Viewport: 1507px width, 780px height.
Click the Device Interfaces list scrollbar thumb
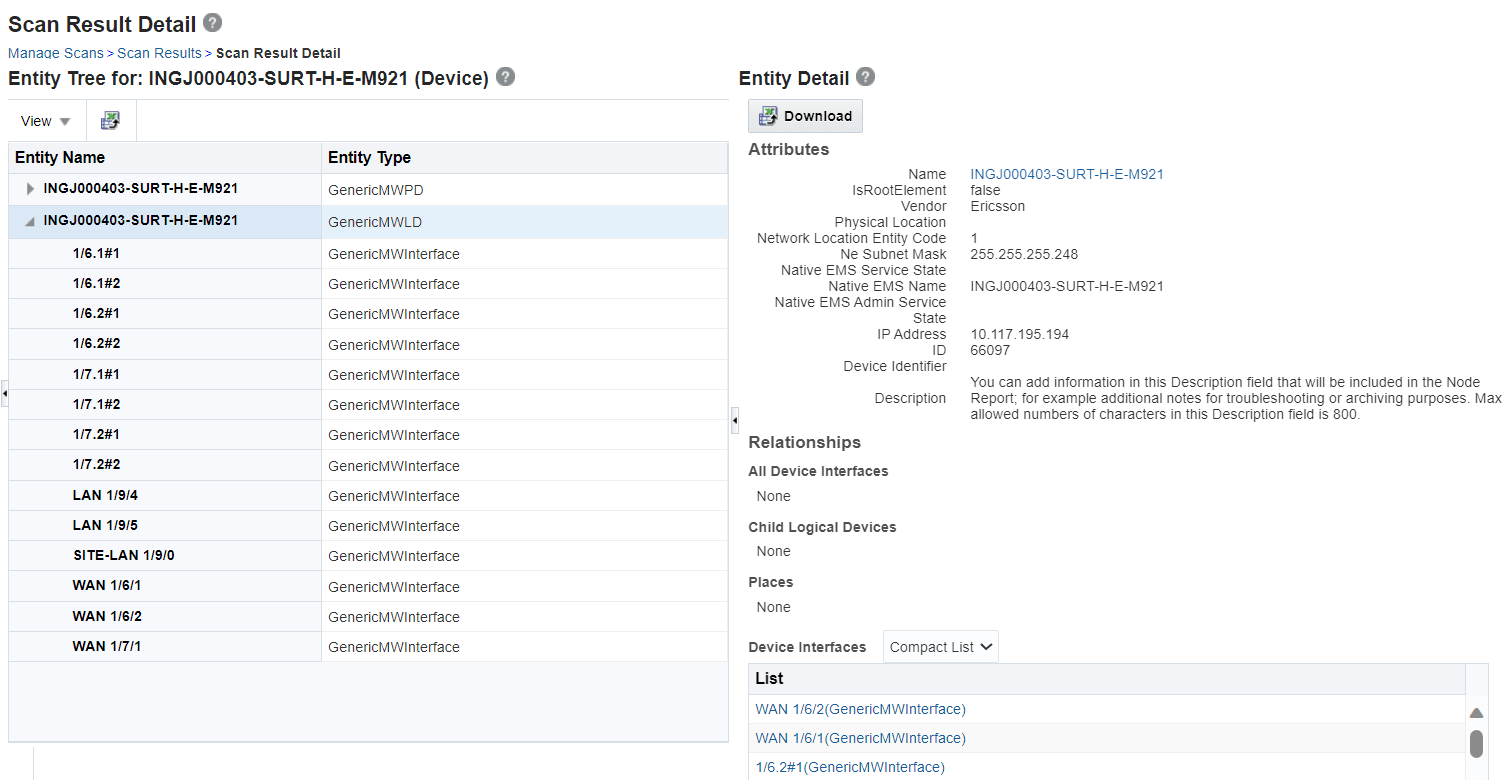pyautogui.click(x=1476, y=744)
